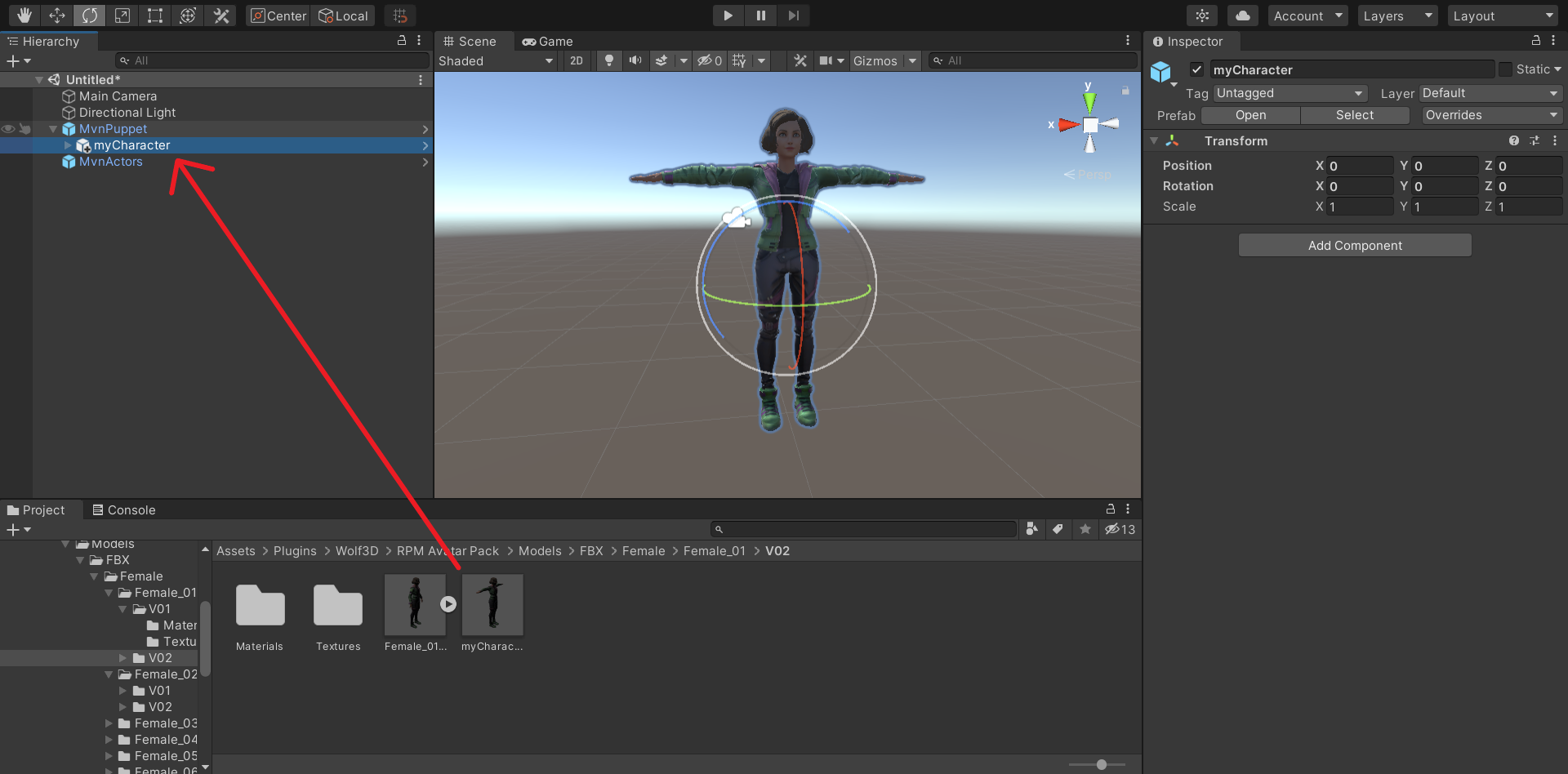Open custom editor tools icon
Screen dimensions: 1568x774
tap(220, 16)
